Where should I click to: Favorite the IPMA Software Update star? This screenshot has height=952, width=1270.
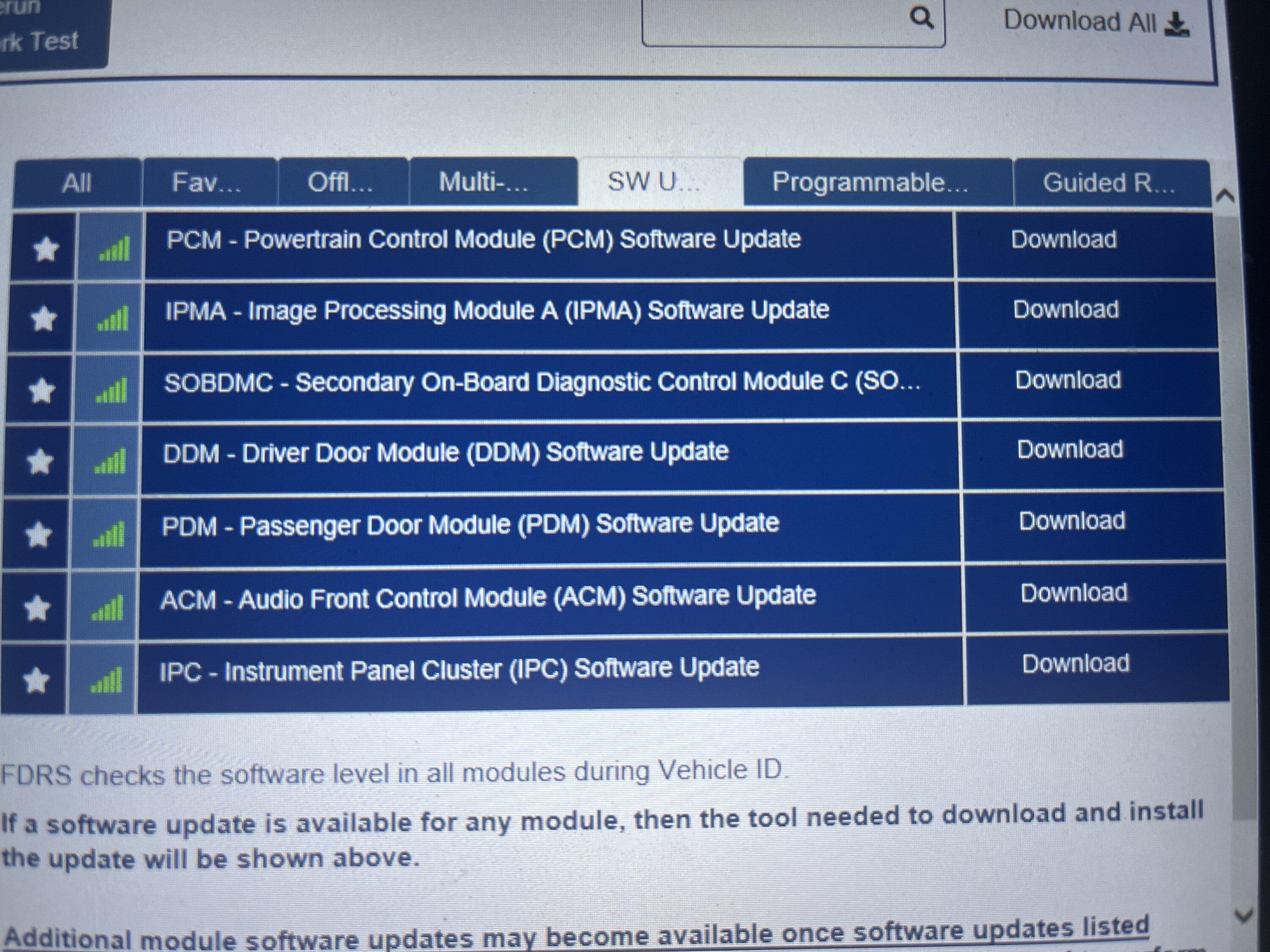44,319
